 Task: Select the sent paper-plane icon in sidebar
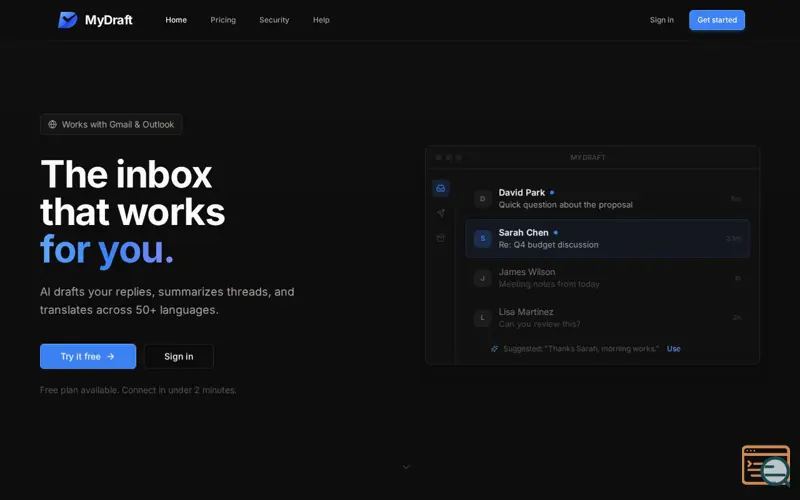(440, 213)
